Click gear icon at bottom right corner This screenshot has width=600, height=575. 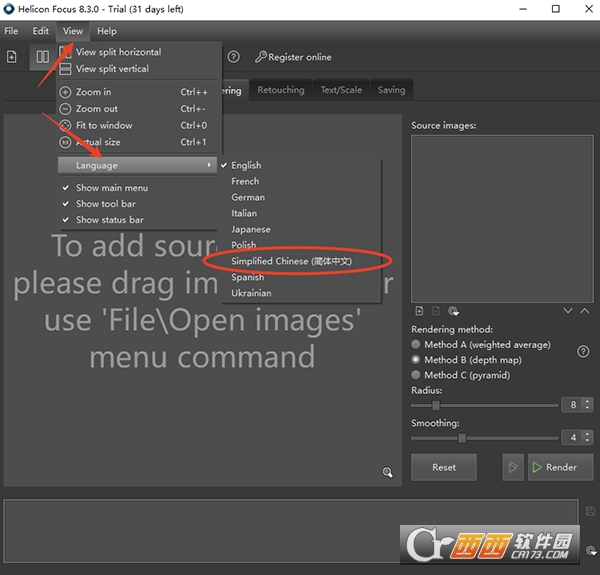591,551
